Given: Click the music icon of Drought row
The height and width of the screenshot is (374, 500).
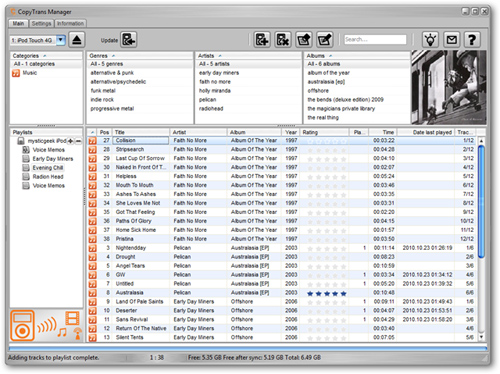Looking at the screenshot, I should pyautogui.click(x=92, y=257).
